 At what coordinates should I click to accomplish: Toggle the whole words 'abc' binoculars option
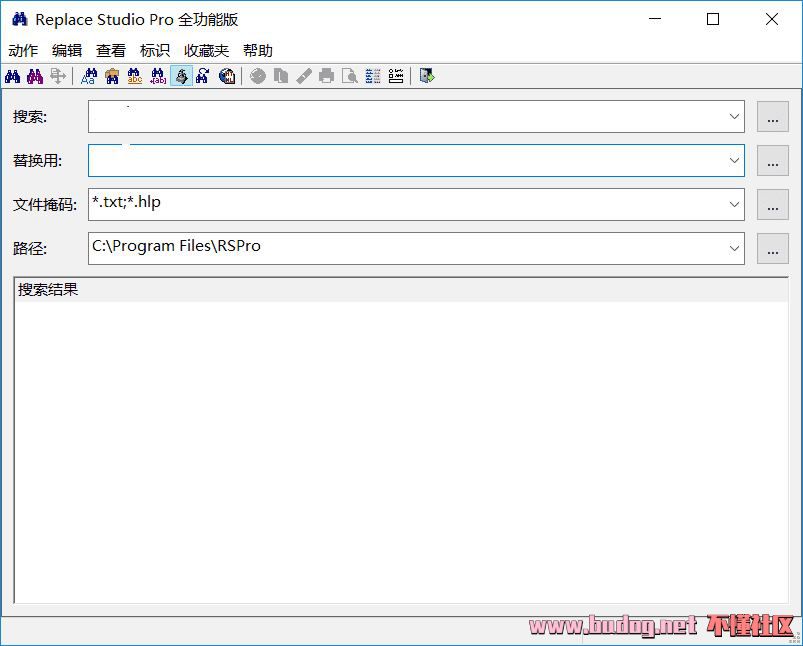pyautogui.click(x=135, y=76)
